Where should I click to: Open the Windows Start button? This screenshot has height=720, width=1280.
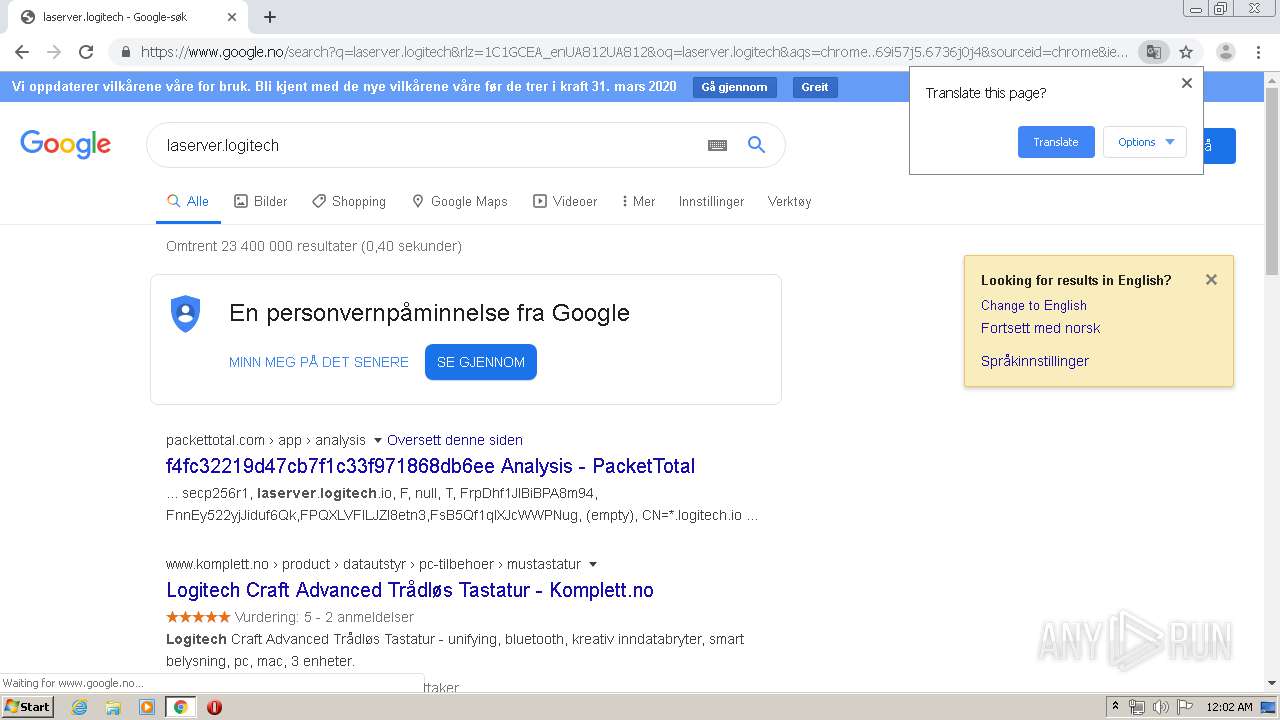(x=27, y=707)
